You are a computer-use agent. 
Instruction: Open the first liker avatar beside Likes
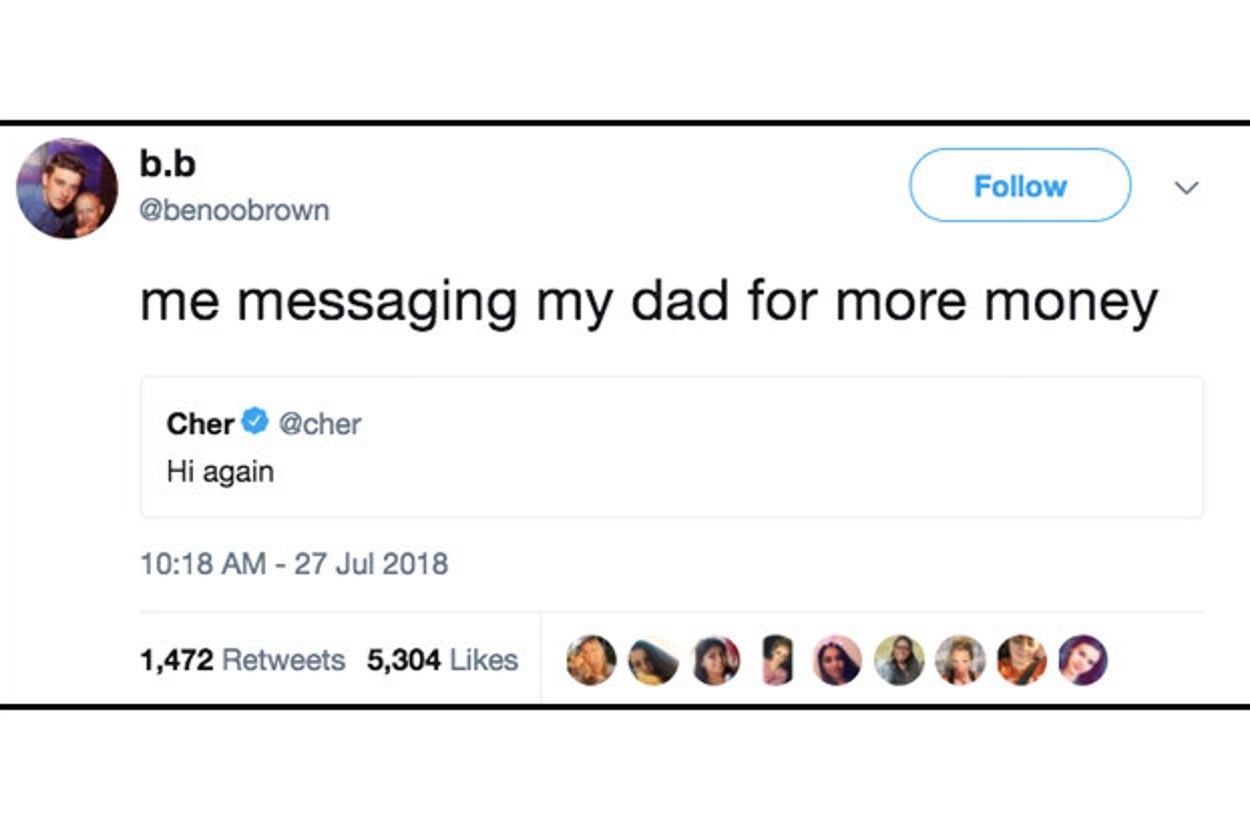point(591,660)
